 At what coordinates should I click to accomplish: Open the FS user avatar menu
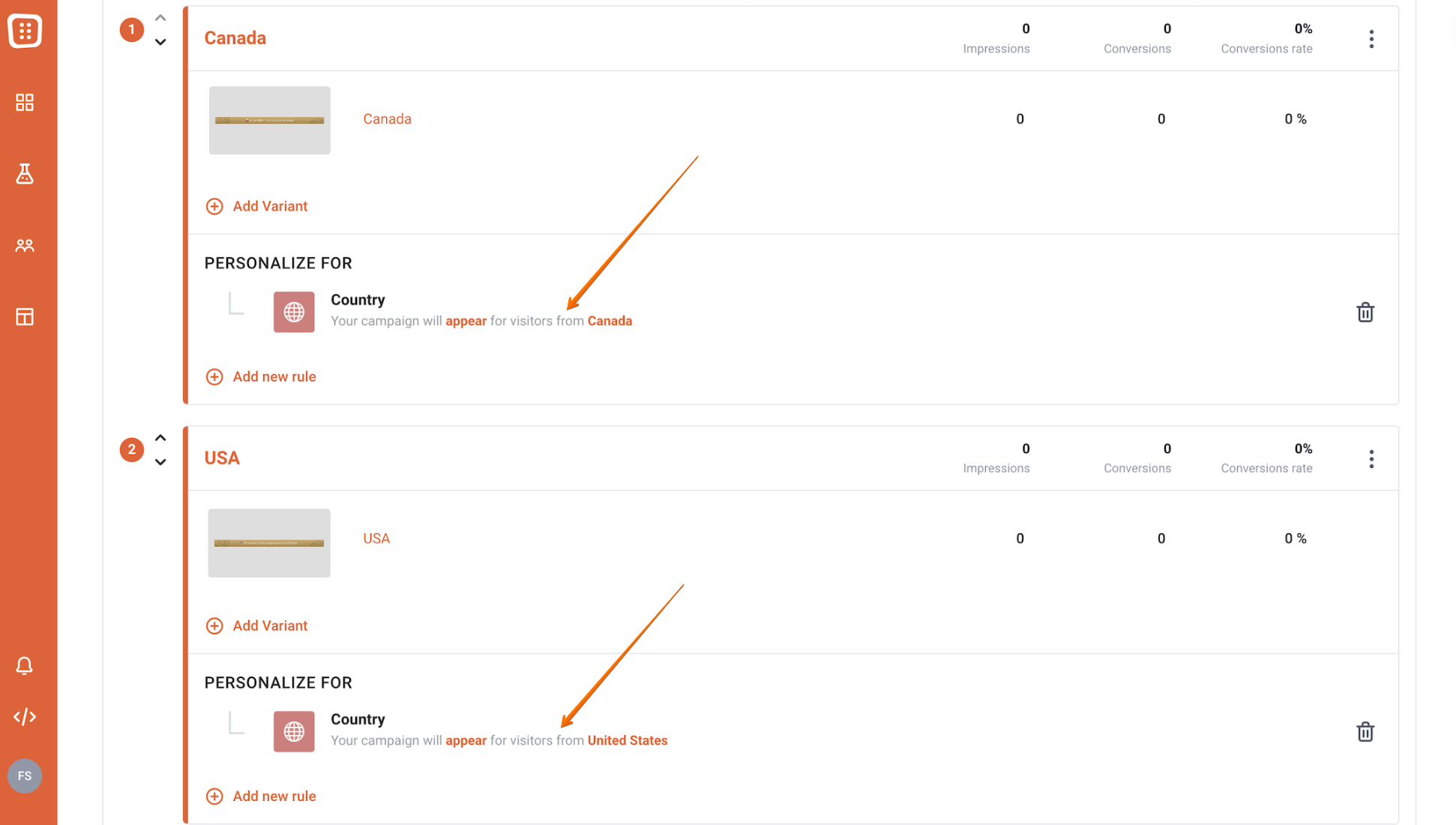[x=25, y=775]
